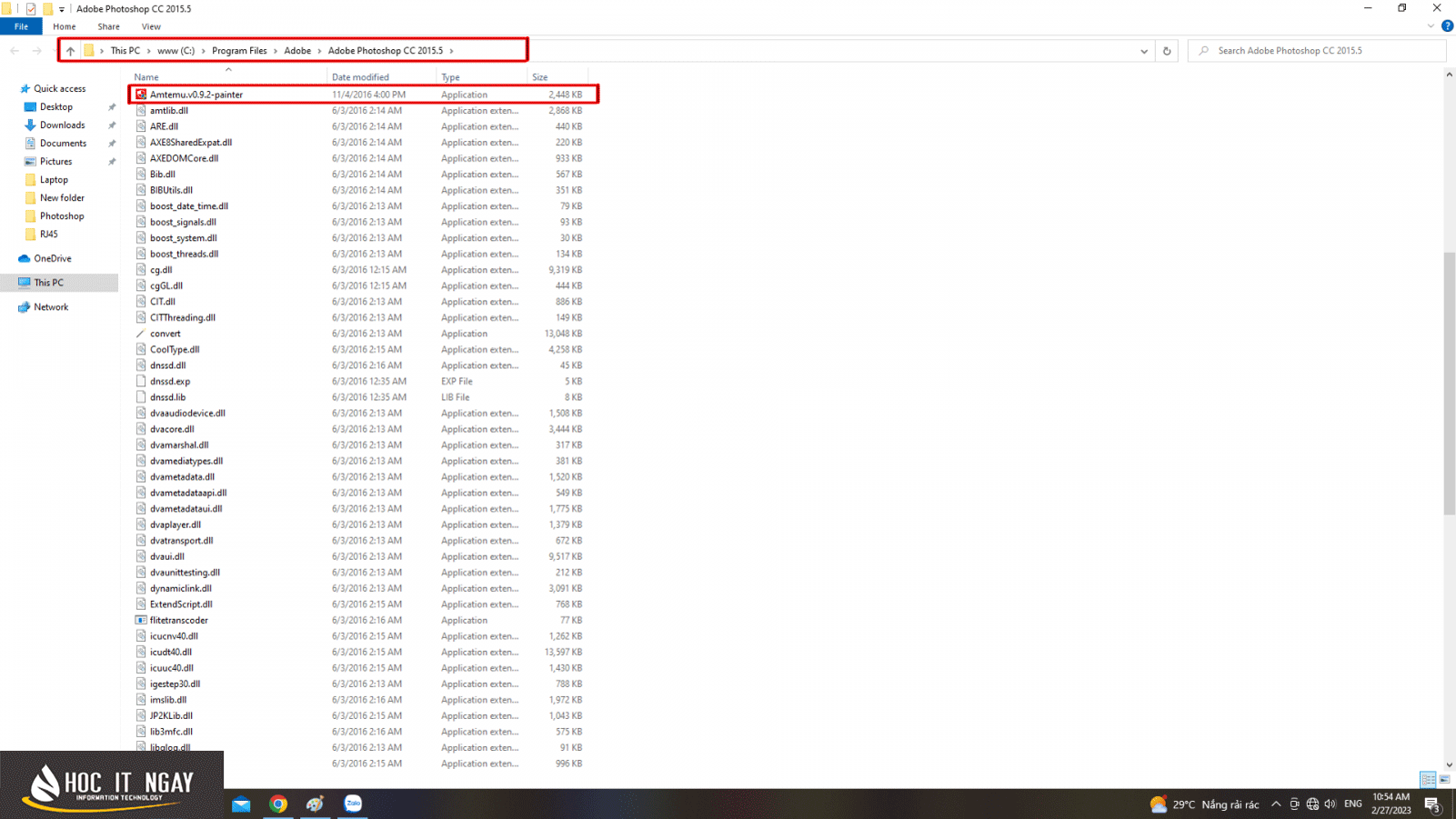Refresh the current folder view

tap(1167, 51)
